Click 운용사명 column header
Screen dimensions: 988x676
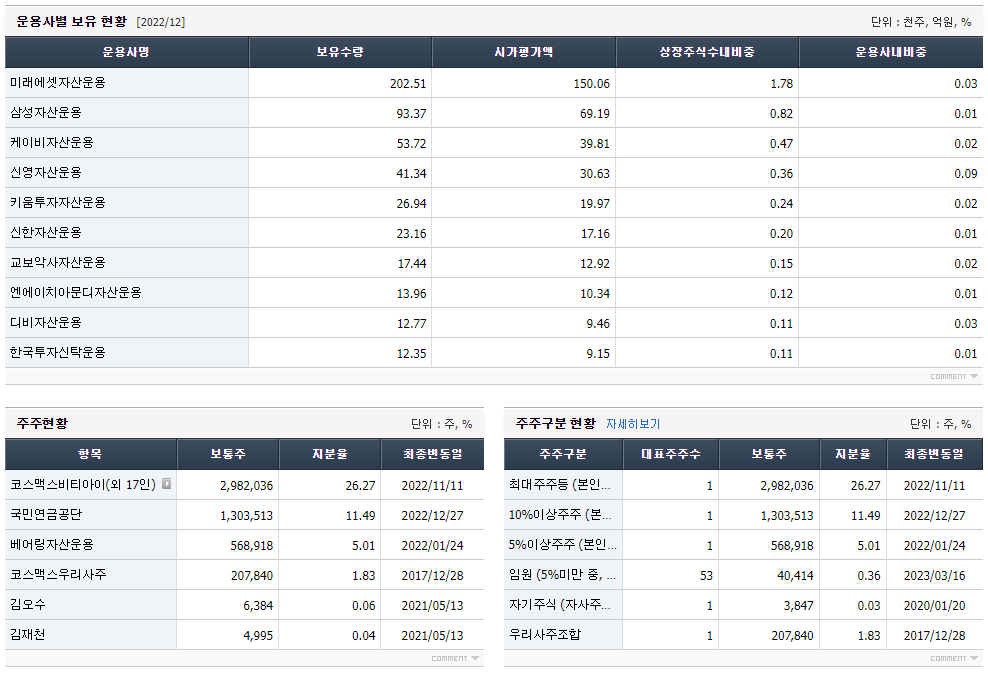[x=127, y=52]
